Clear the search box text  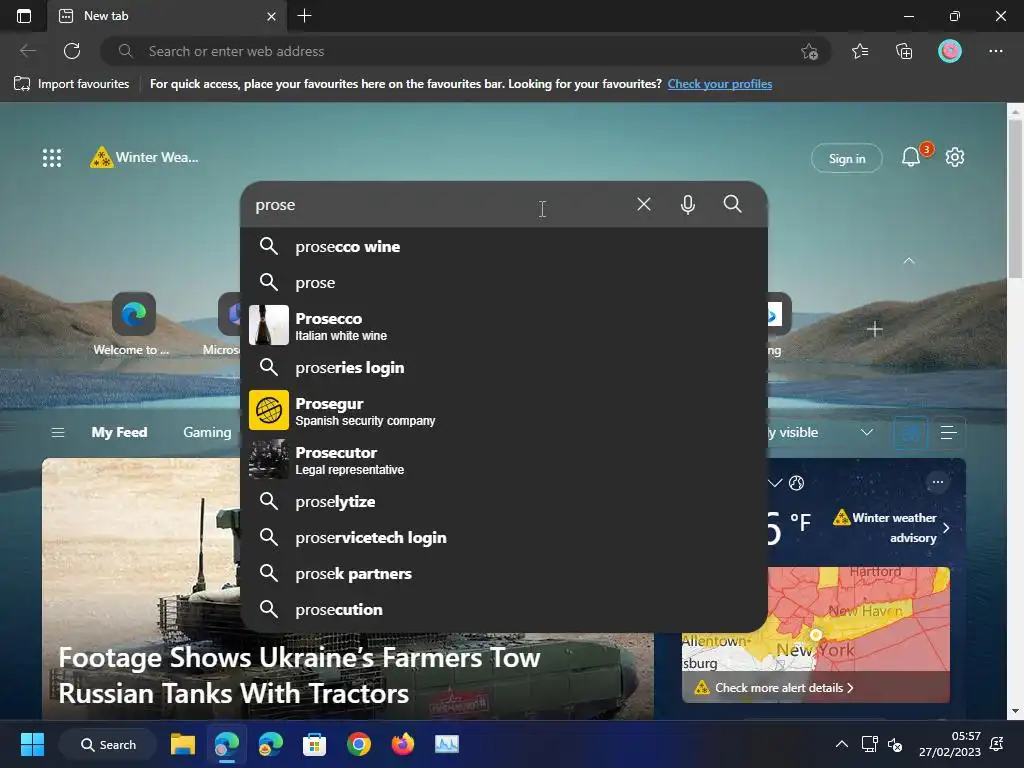tap(643, 204)
